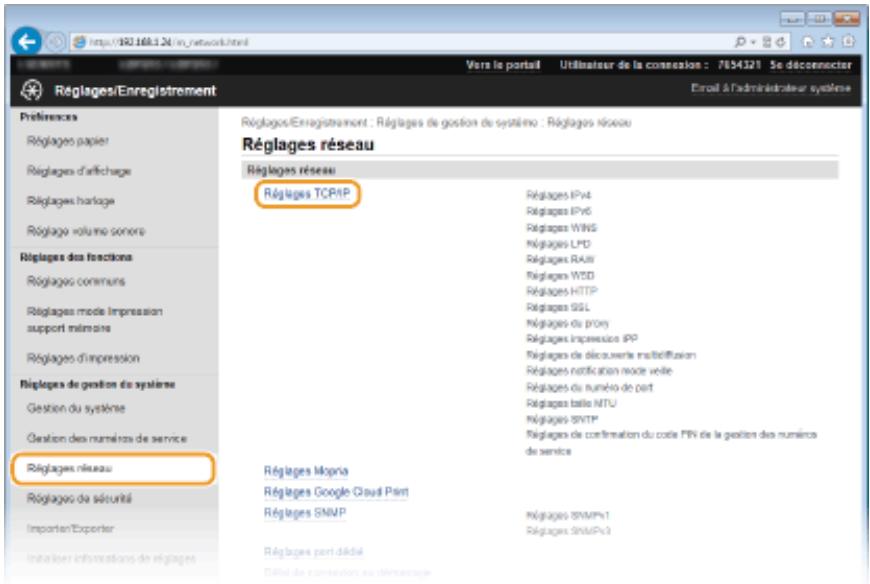Select Réglages horloge sidebar item
This screenshot has height=584, width=870.
click(70, 201)
